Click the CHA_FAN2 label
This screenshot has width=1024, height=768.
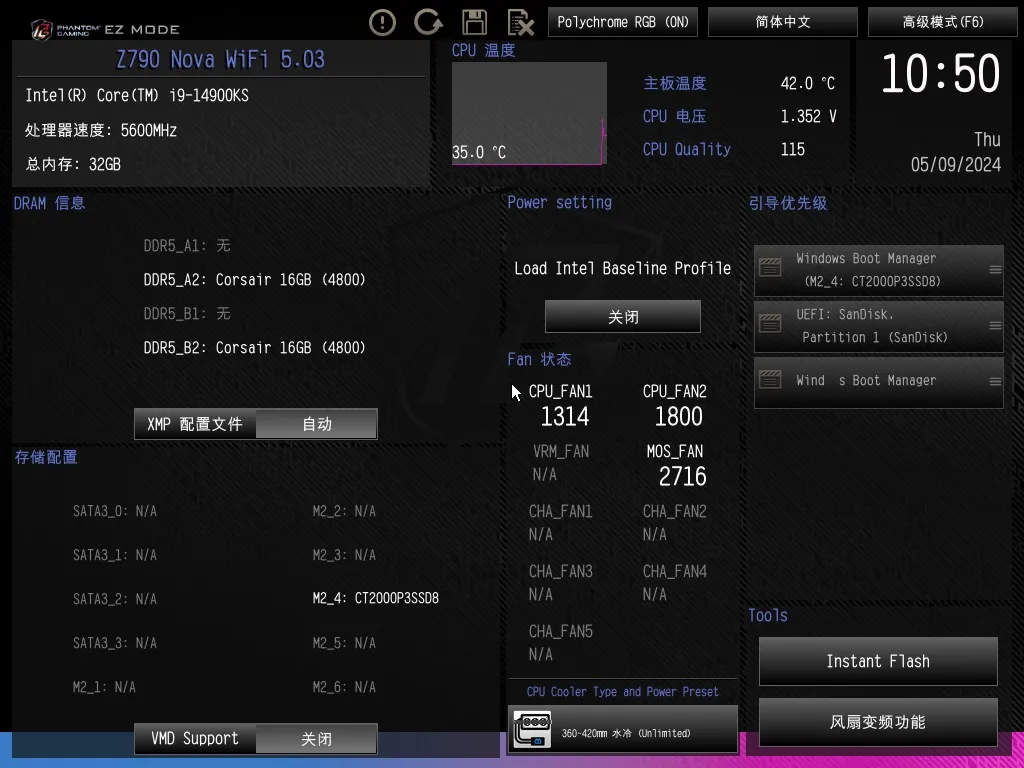coord(675,511)
